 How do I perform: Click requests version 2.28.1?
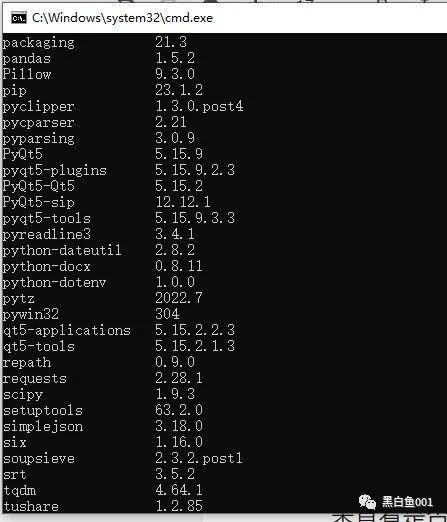pos(179,378)
